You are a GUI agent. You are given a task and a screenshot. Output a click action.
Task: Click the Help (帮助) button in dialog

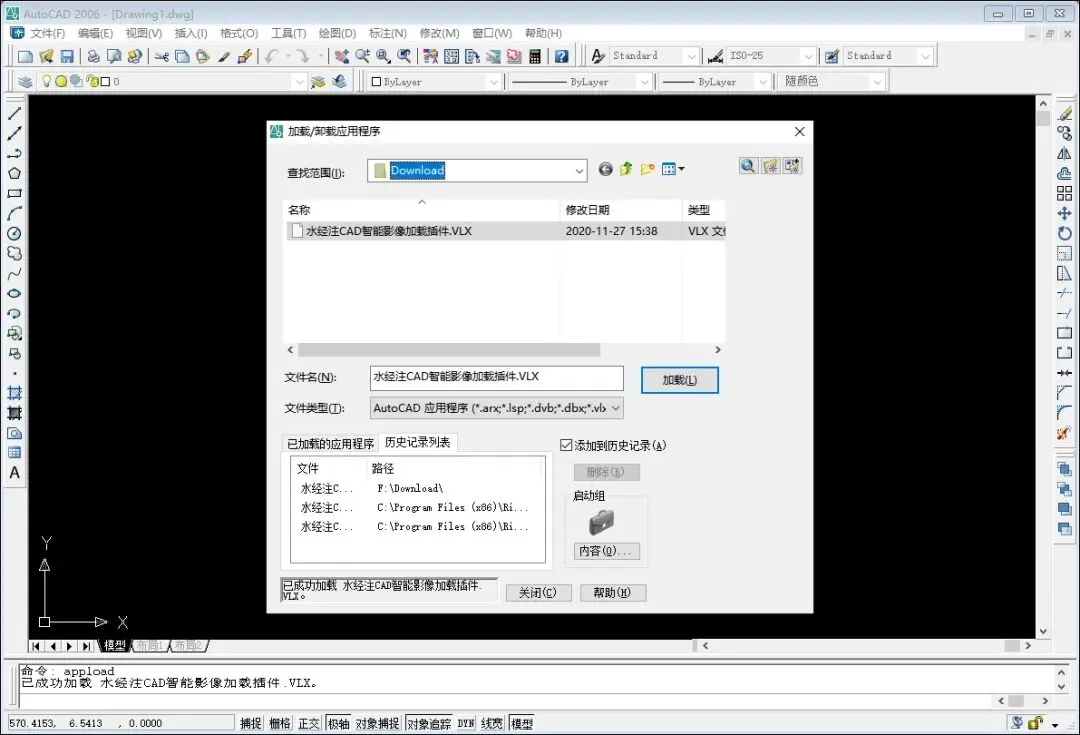[612, 592]
